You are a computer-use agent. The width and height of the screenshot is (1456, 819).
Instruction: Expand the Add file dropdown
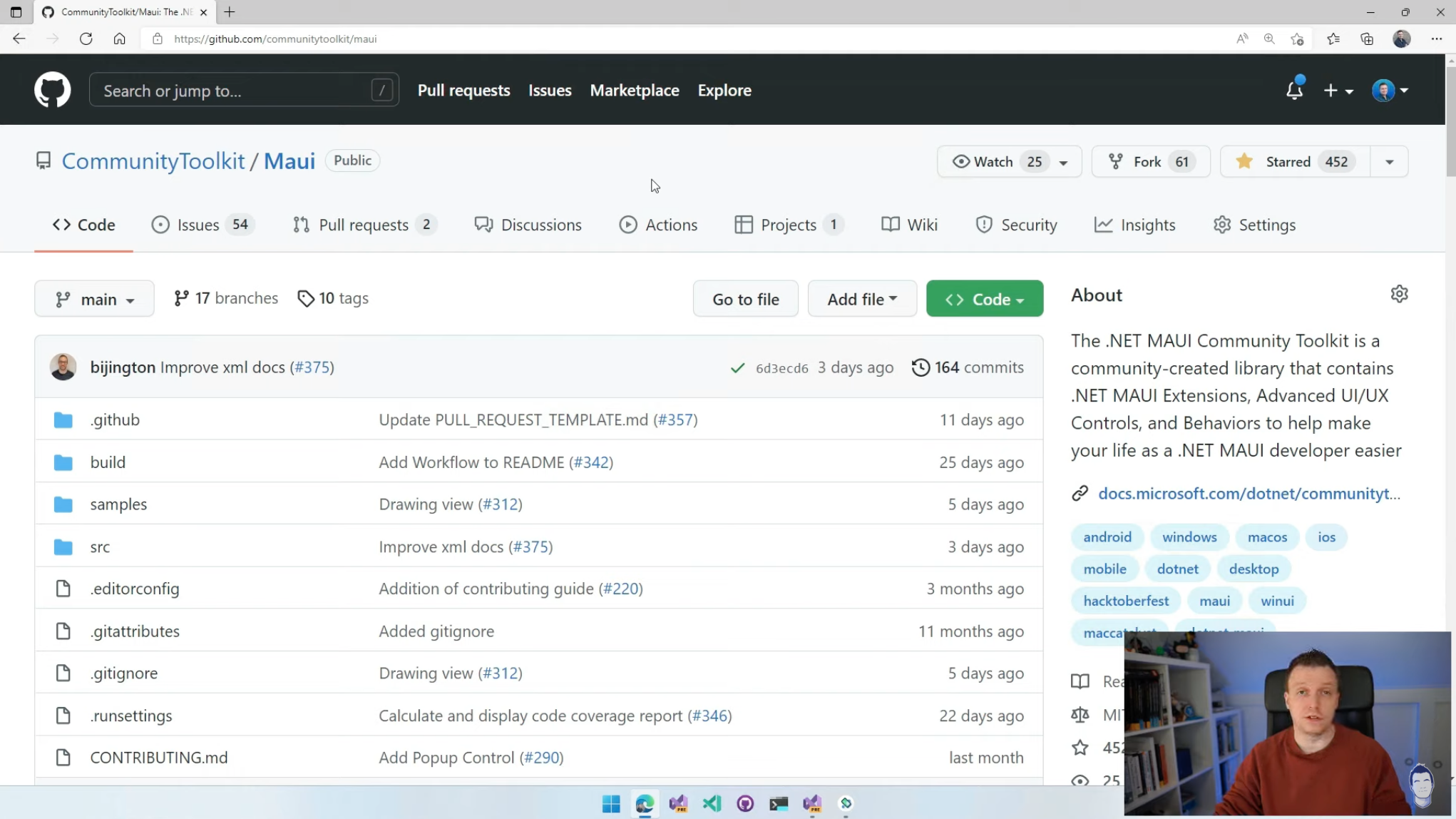861,299
